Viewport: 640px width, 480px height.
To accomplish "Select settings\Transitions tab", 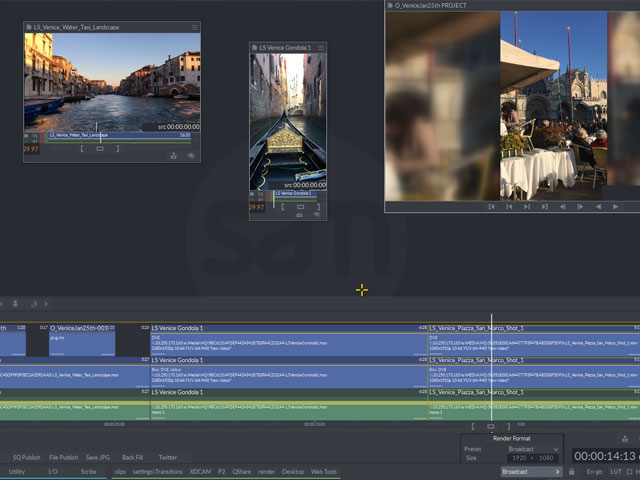I will (158, 471).
